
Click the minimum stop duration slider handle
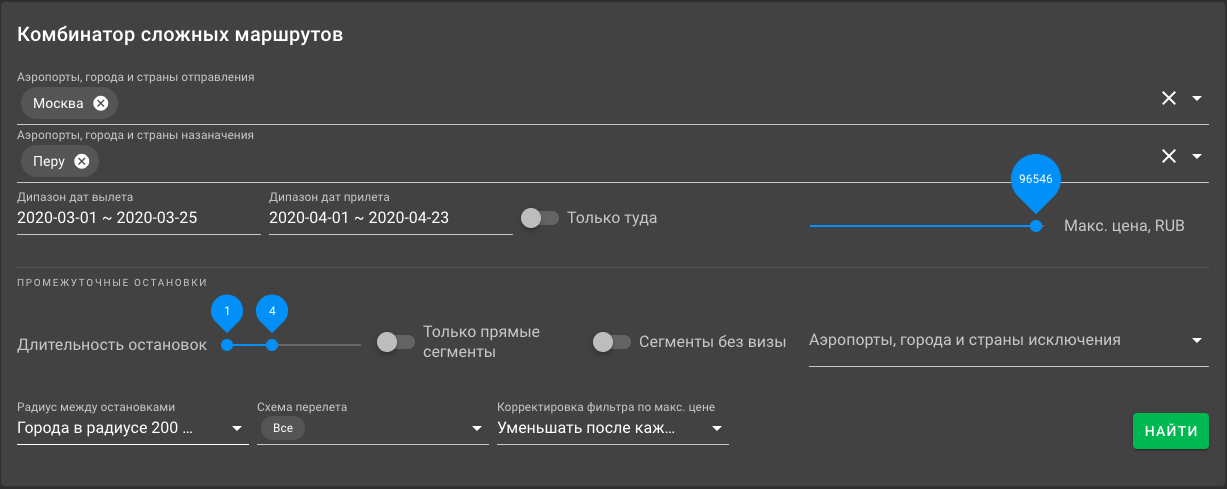pos(227,345)
